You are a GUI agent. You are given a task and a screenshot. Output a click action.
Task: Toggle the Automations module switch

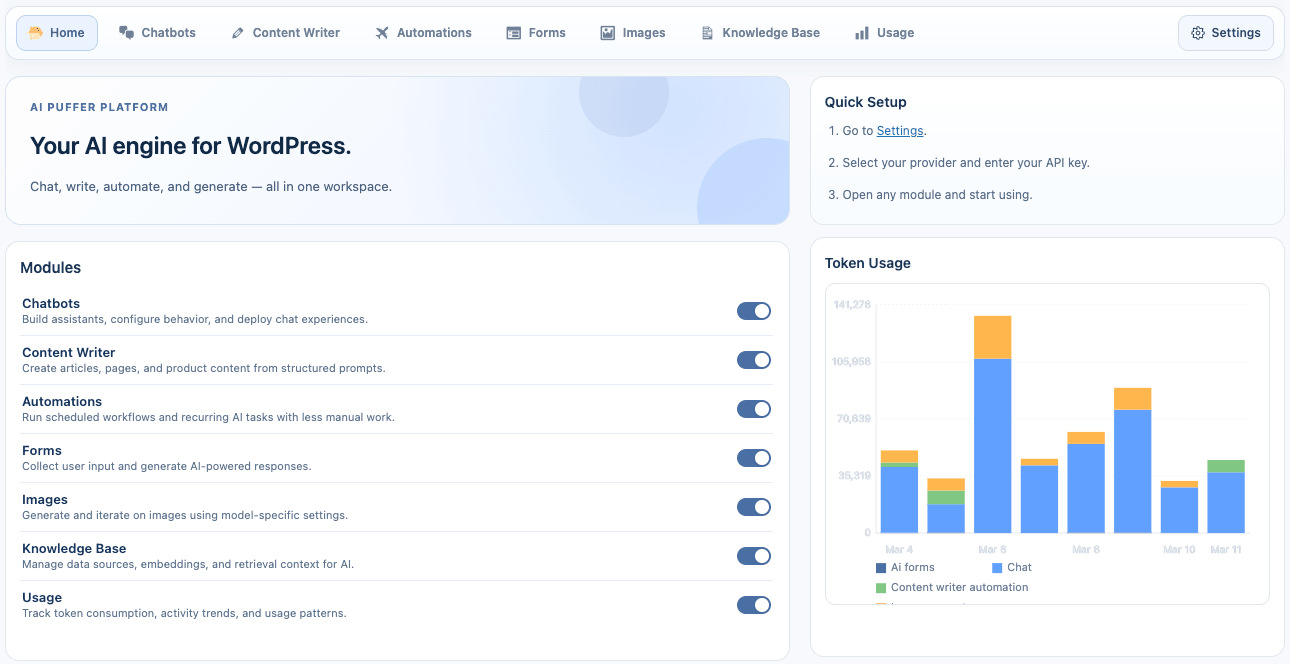click(x=754, y=409)
